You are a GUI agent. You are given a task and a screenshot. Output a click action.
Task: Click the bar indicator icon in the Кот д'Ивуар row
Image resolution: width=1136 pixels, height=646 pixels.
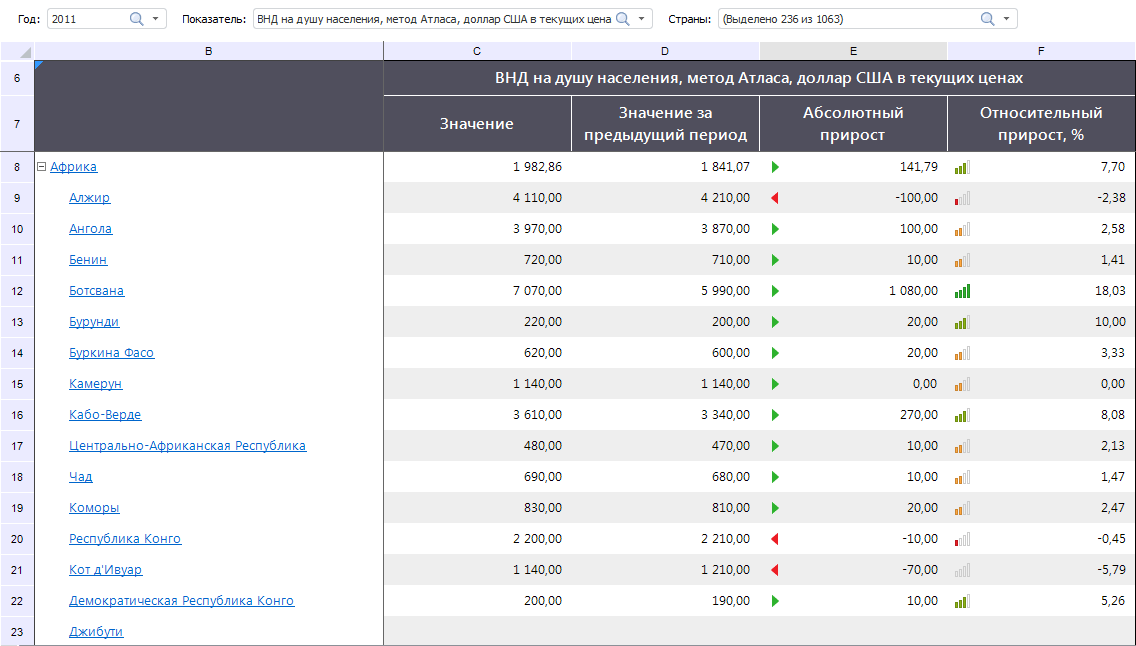pyautogui.click(x=962, y=570)
